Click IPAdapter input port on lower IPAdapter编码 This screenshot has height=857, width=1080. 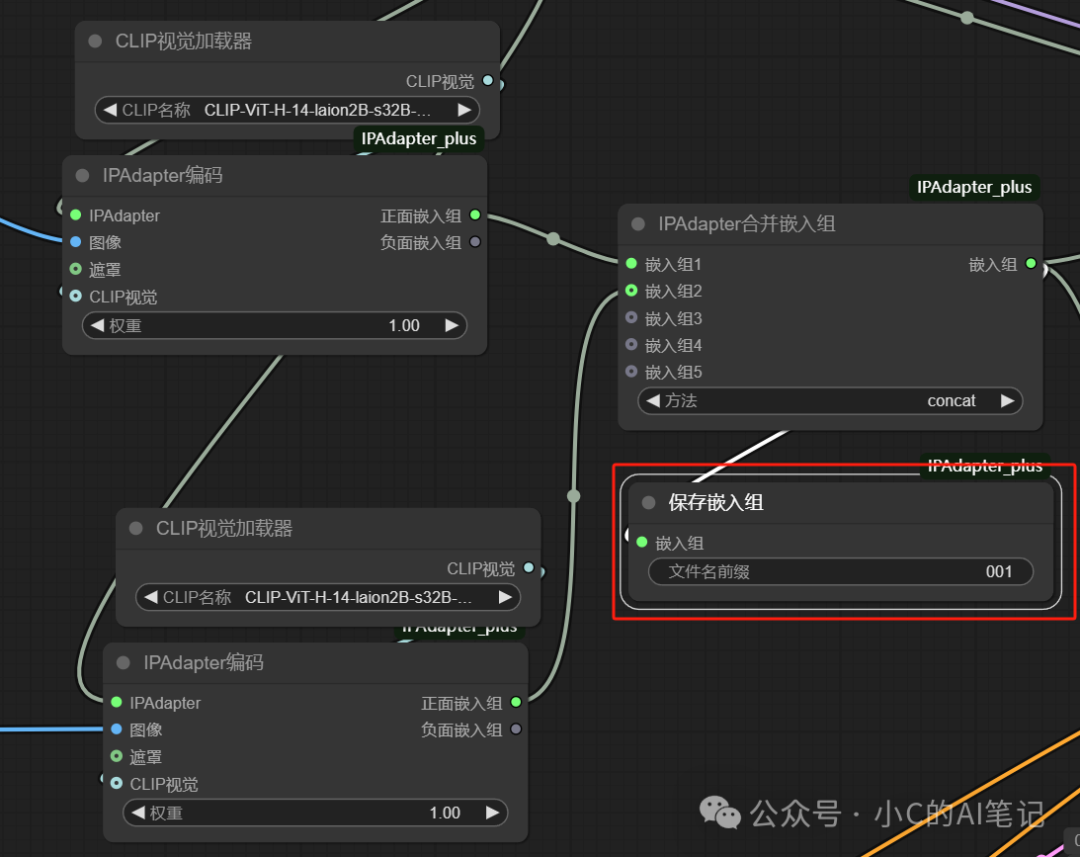(116, 702)
